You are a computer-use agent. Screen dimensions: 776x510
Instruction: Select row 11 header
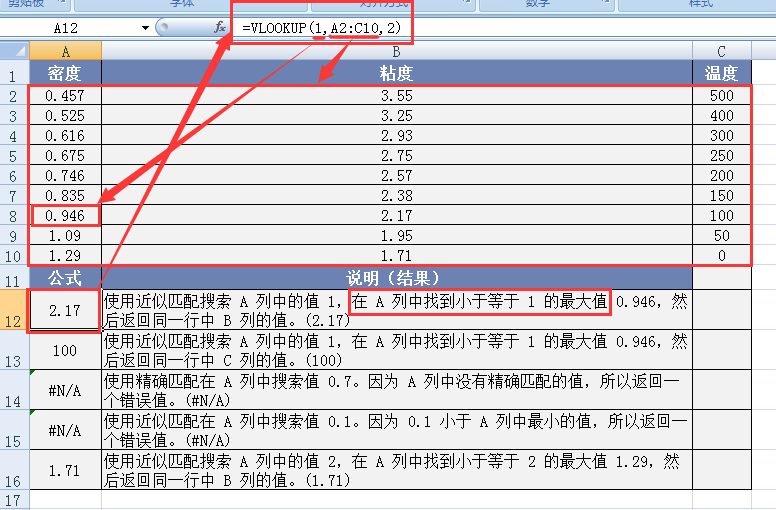click(x=14, y=278)
